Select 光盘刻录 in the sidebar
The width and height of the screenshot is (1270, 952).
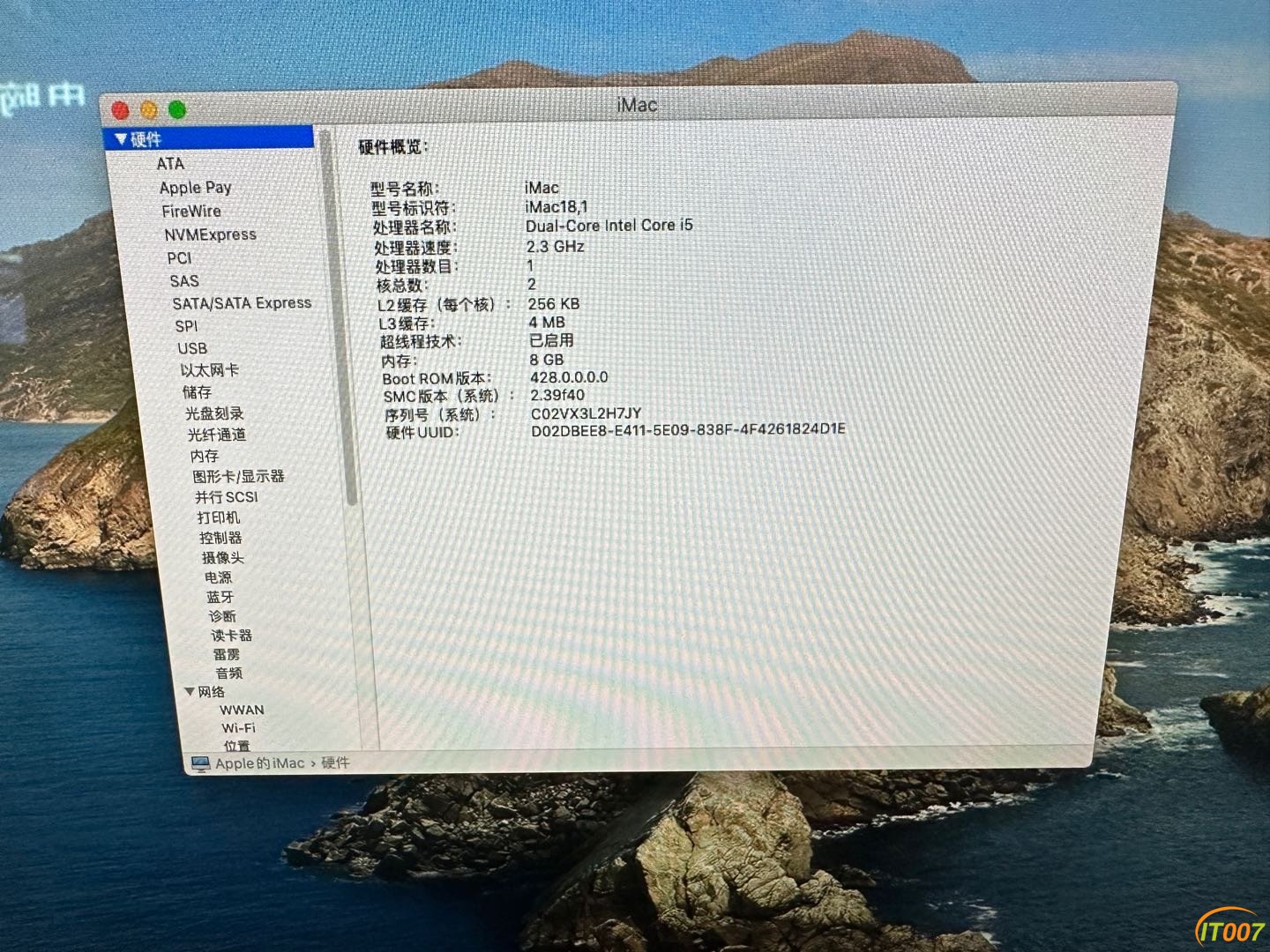(x=214, y=413)
